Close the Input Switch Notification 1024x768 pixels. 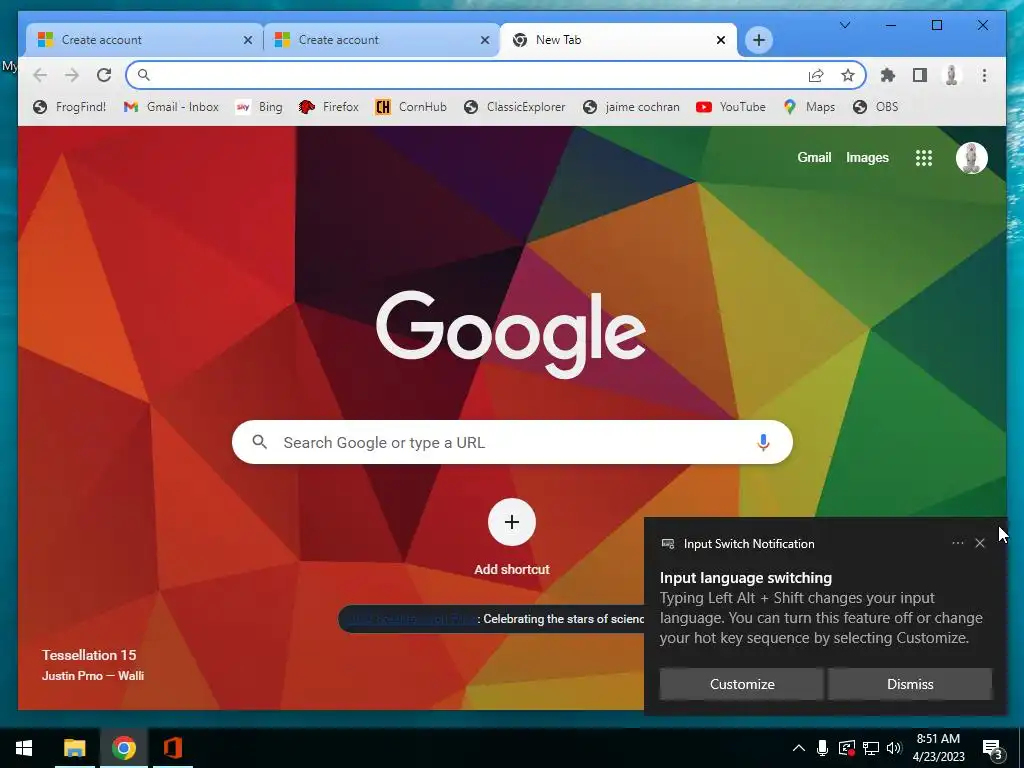pyautogui.click(x=980, y=543)
